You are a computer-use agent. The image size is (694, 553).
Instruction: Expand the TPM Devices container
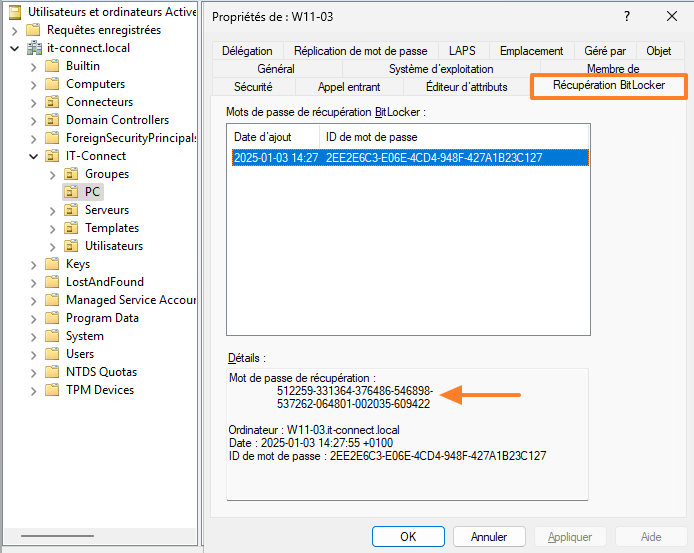(x=34, y=391)
